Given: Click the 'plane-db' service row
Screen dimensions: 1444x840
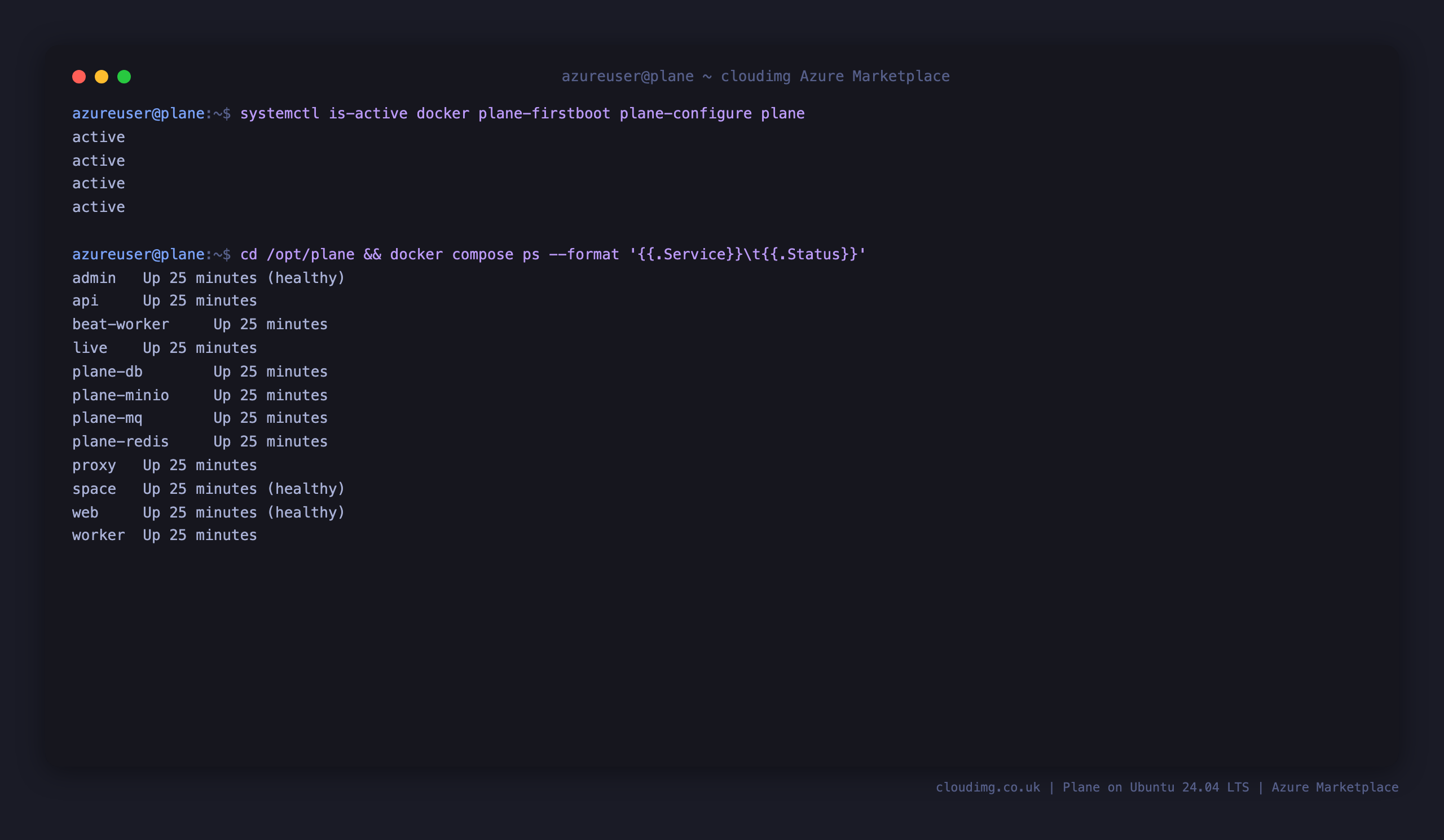Looking at the screenshot, I should point(200,372).
